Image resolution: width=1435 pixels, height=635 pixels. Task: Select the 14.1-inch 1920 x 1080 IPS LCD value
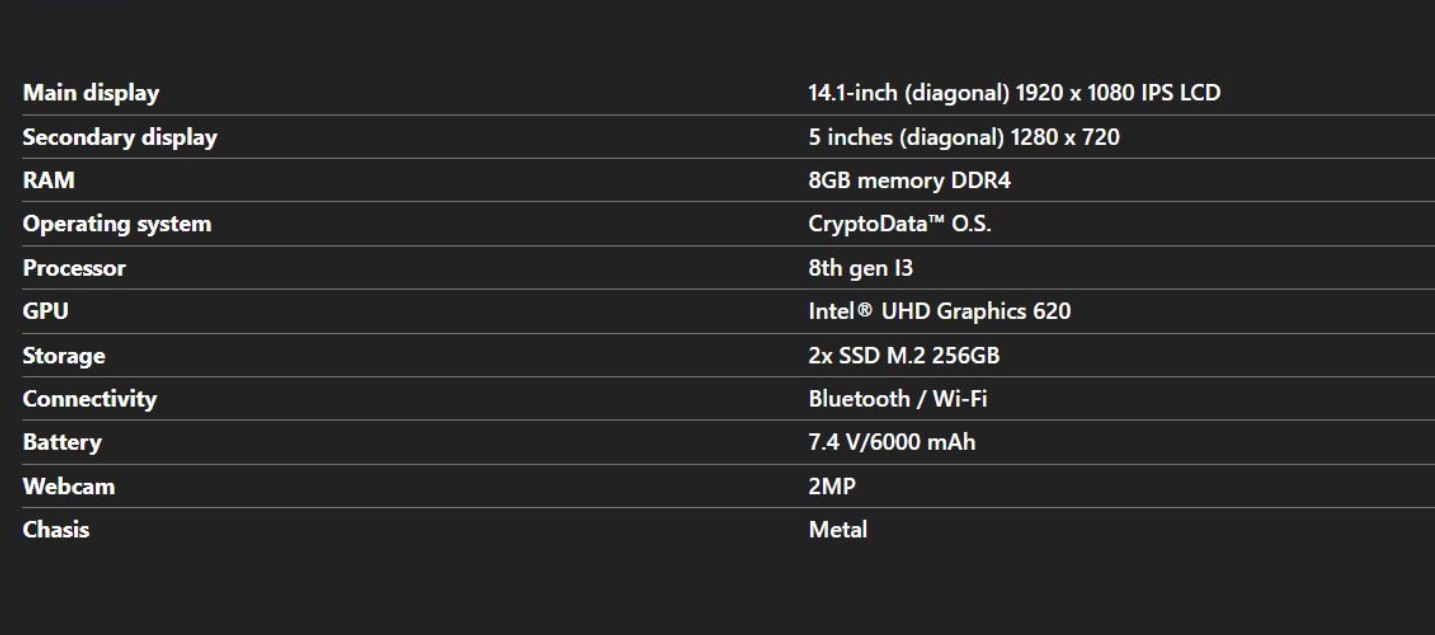pyautogui.click(x=1014, y=93)
